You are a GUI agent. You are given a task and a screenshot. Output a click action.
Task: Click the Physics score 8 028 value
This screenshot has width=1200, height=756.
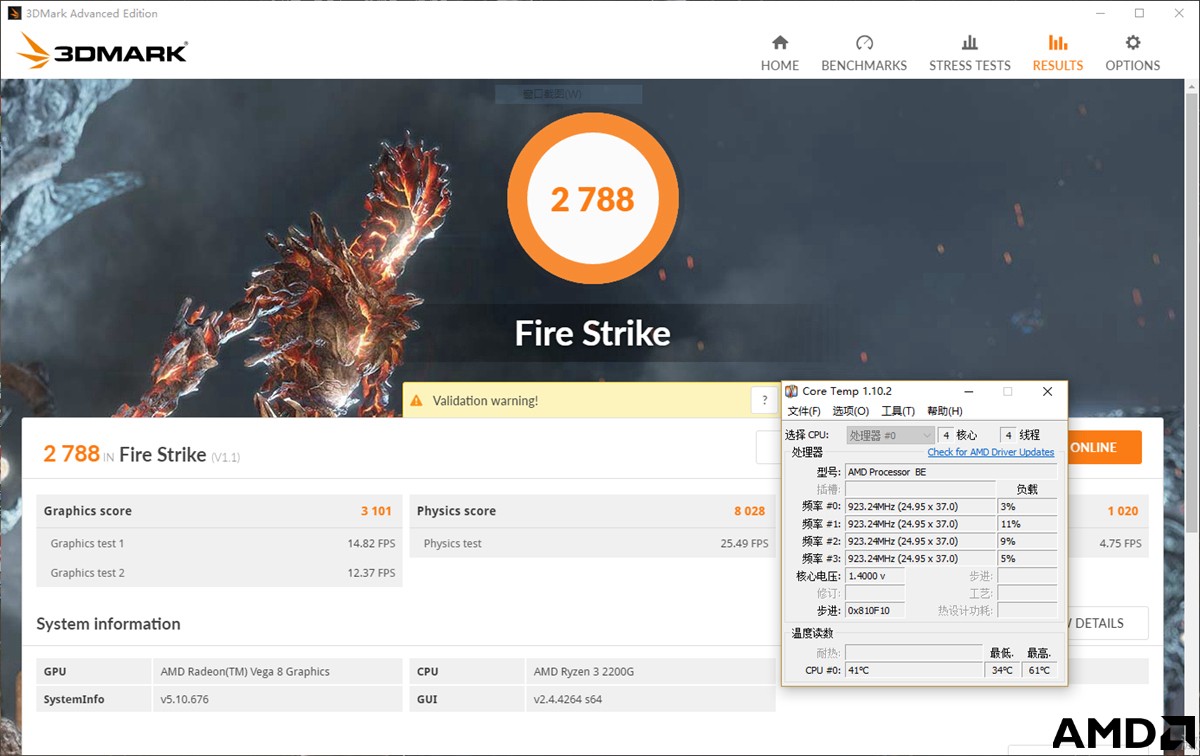[x=749, y=511]
